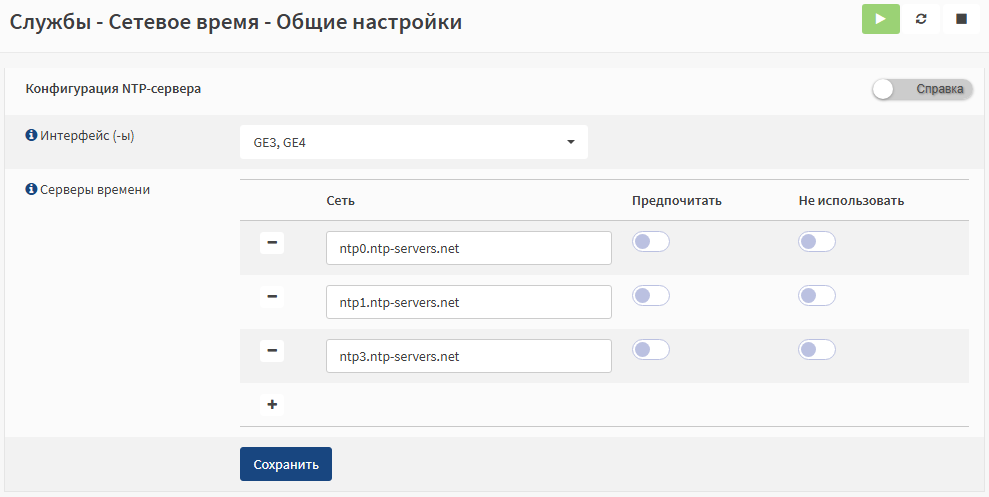Click the ntp3.ntp-servers.net input field

point(469,356)
